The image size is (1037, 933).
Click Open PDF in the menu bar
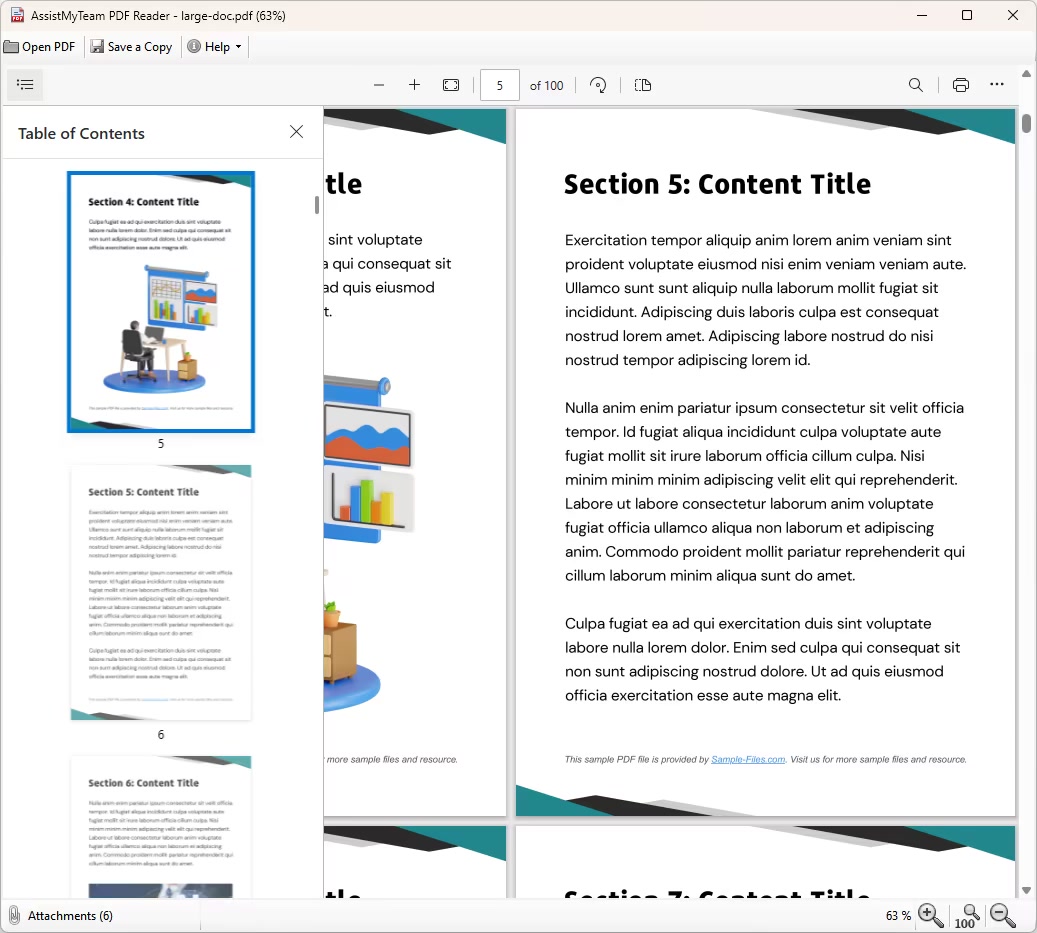tap(40, 47)
